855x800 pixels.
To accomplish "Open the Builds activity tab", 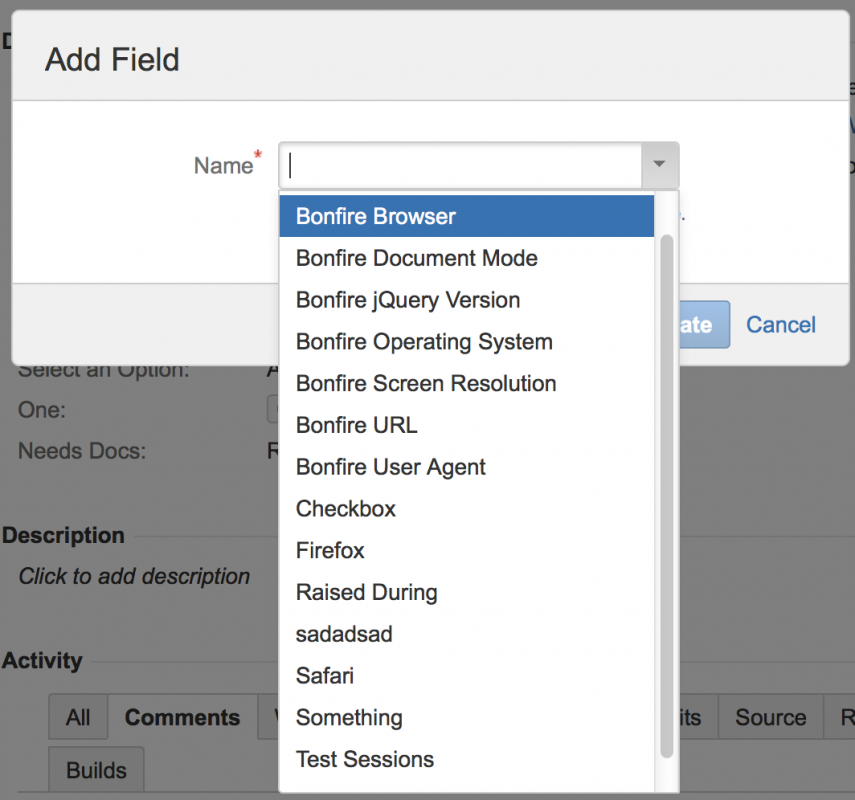I will (x=96, y=771).
